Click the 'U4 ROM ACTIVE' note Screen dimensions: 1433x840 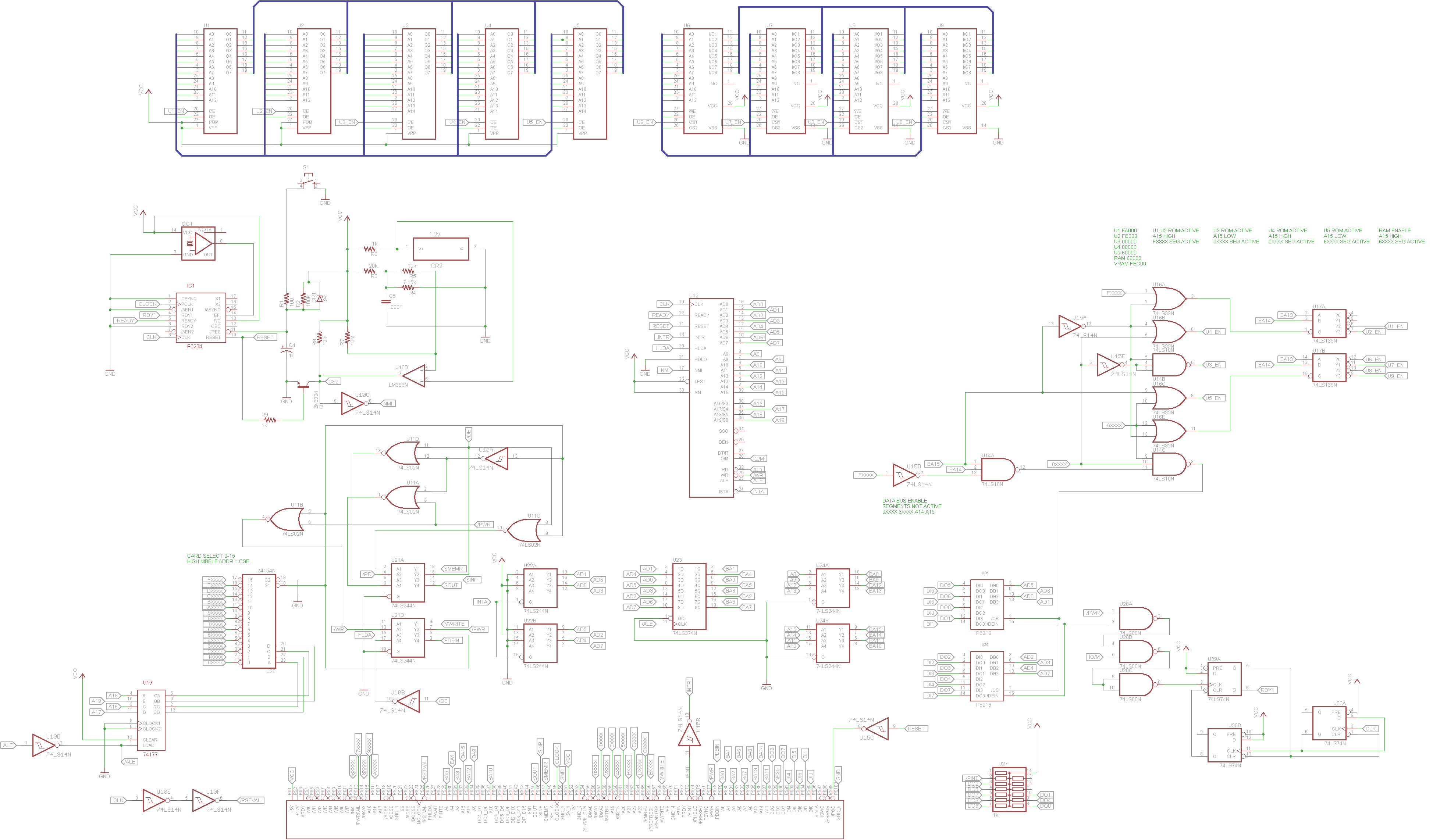[1287, 231]
